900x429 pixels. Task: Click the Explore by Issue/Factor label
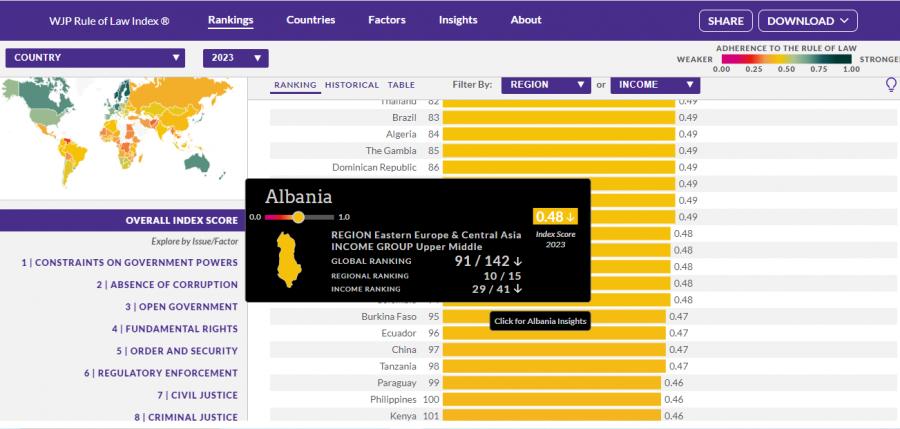[195, 242]
